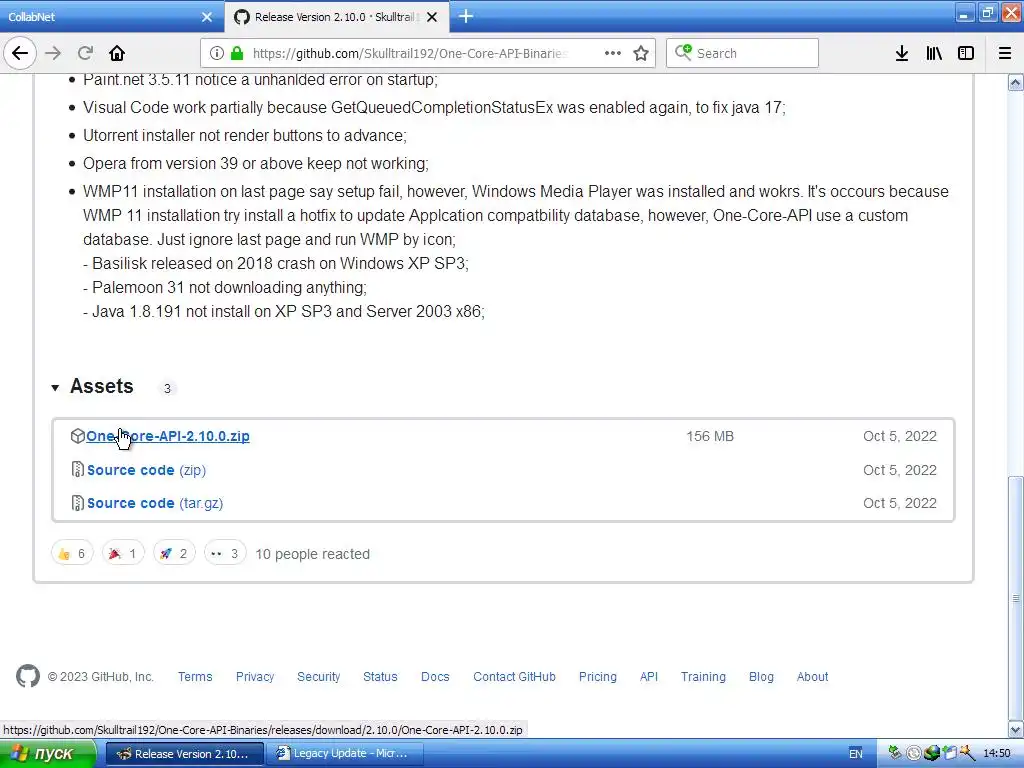Download Source code (zip)

click(x=146, y=470)
